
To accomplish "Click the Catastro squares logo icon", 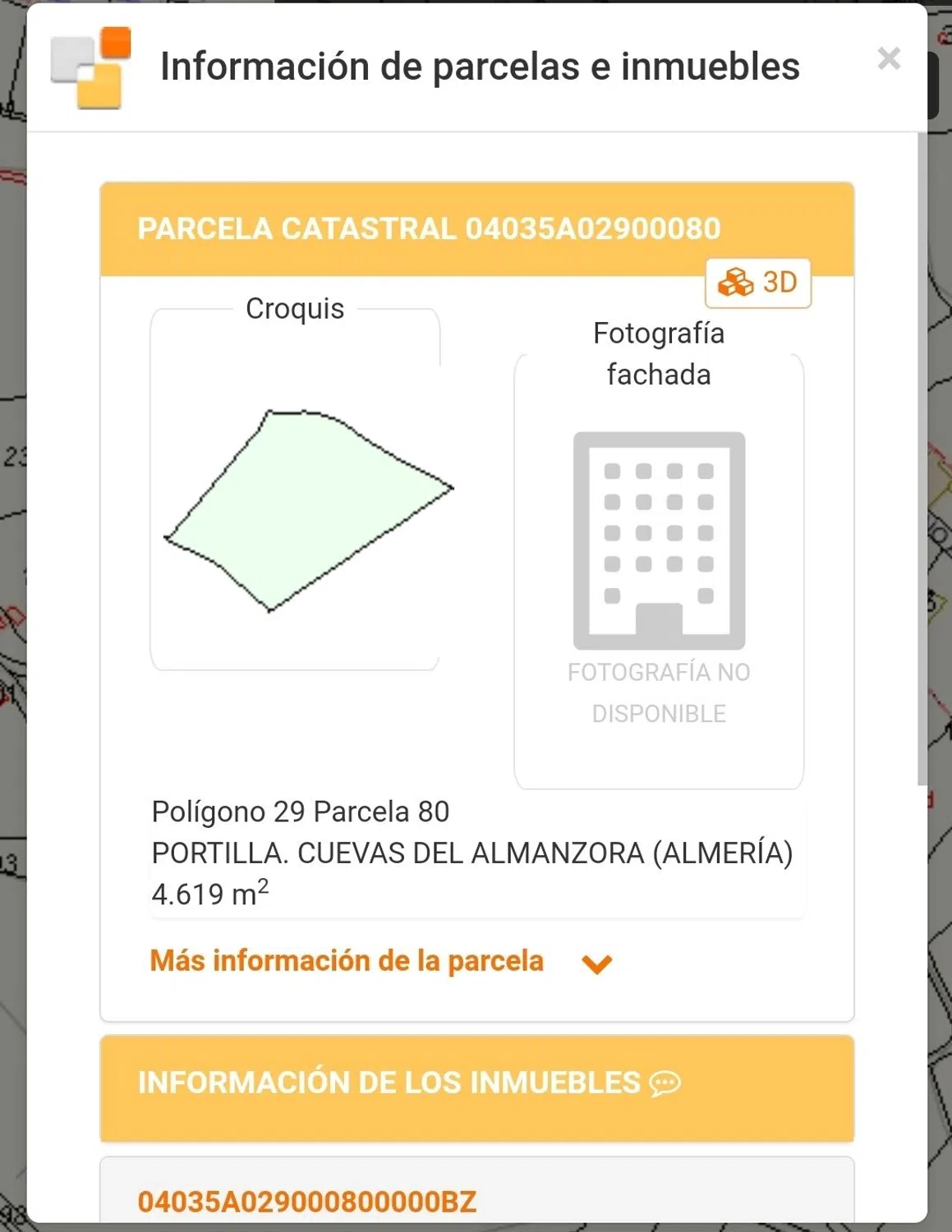I will pyautogui.click(x=90, y=68).
